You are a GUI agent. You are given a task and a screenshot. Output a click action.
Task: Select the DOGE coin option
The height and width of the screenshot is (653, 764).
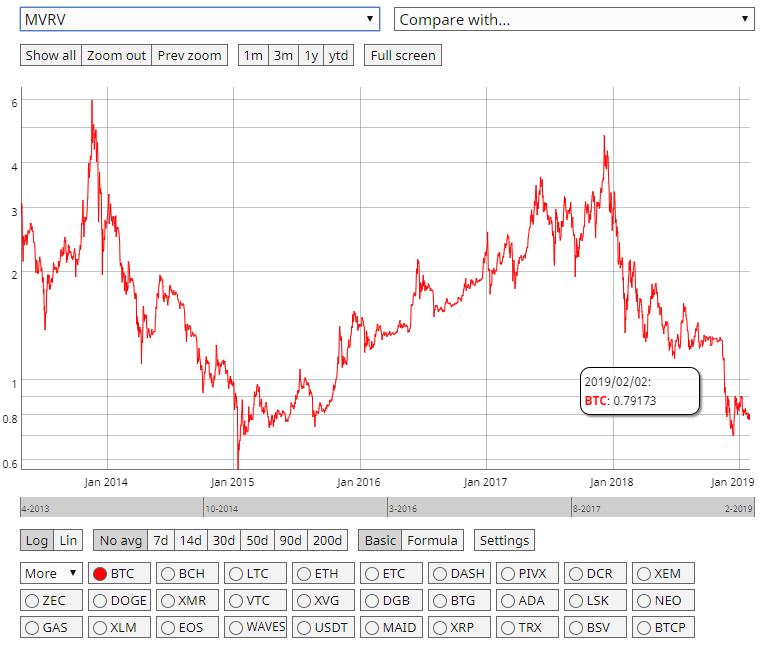point(121,601)
